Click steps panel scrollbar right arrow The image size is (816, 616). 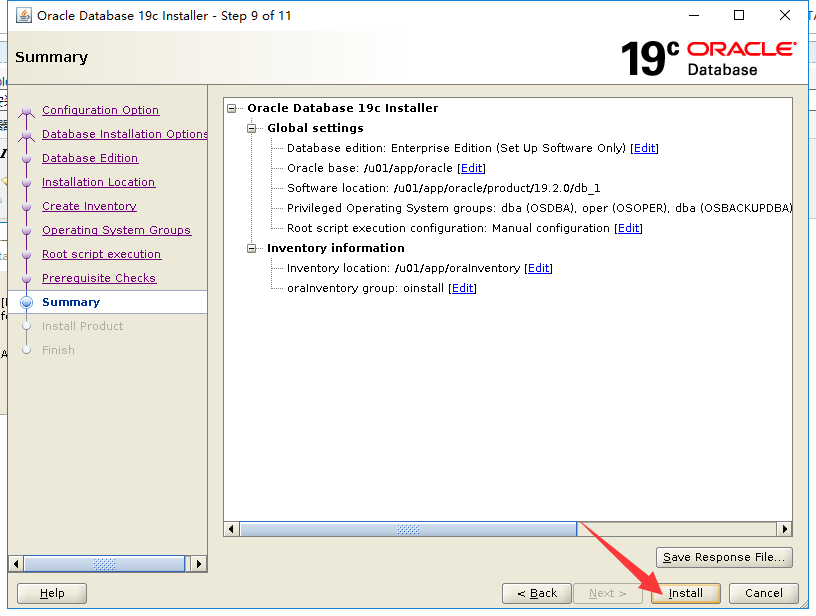(198, 564)
